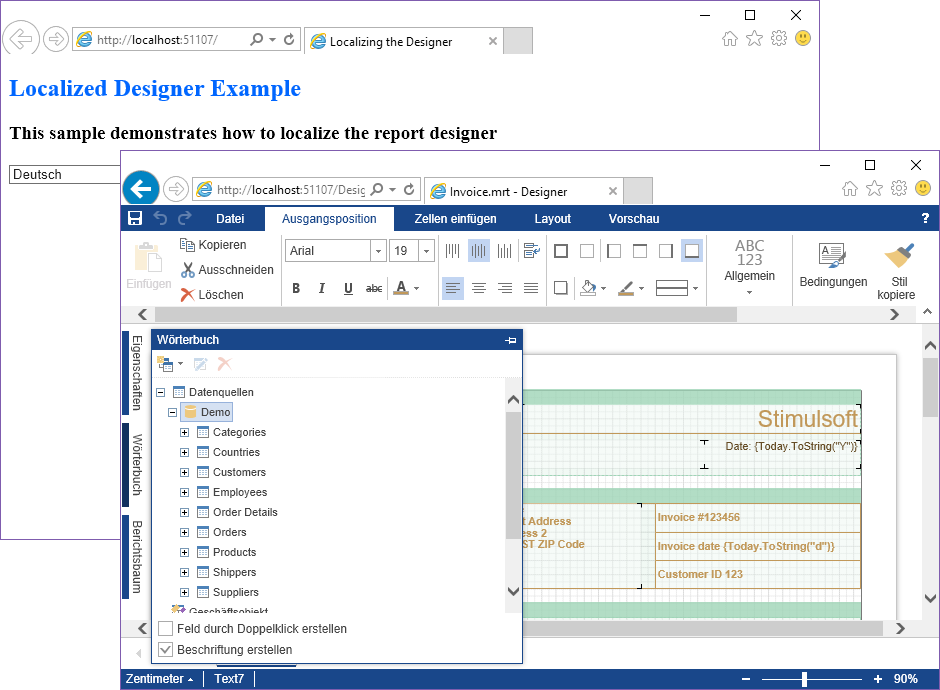The image size is (940, 690).
Task: Click the help question mark
Action: click(925, 219)
